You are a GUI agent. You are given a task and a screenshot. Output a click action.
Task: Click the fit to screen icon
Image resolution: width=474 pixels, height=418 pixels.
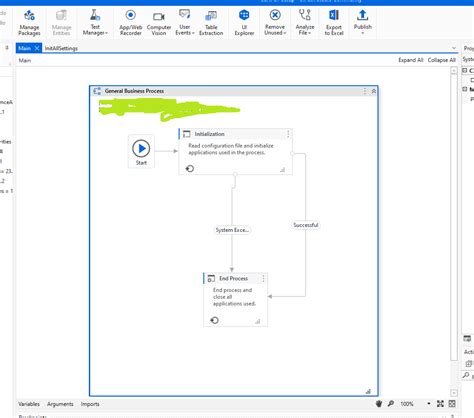[440, 404]
